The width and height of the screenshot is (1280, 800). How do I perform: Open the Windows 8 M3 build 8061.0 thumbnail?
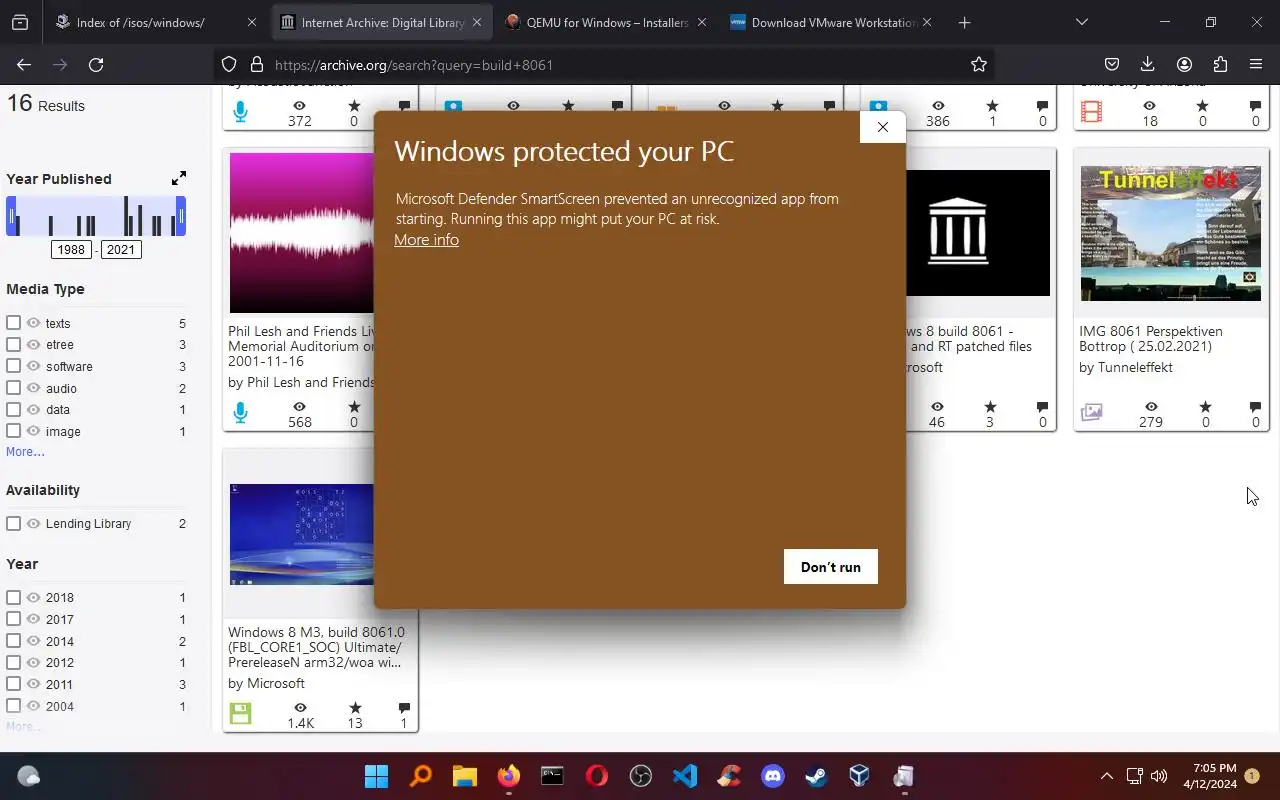(x=302, y=534)
